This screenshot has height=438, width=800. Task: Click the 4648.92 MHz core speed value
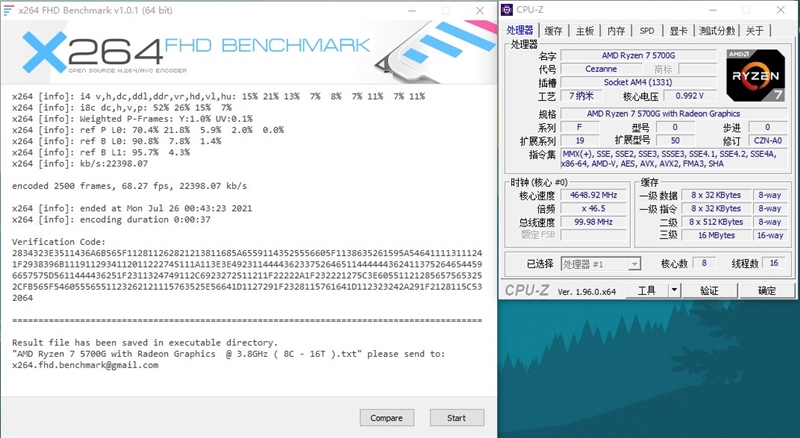[593, 195]
